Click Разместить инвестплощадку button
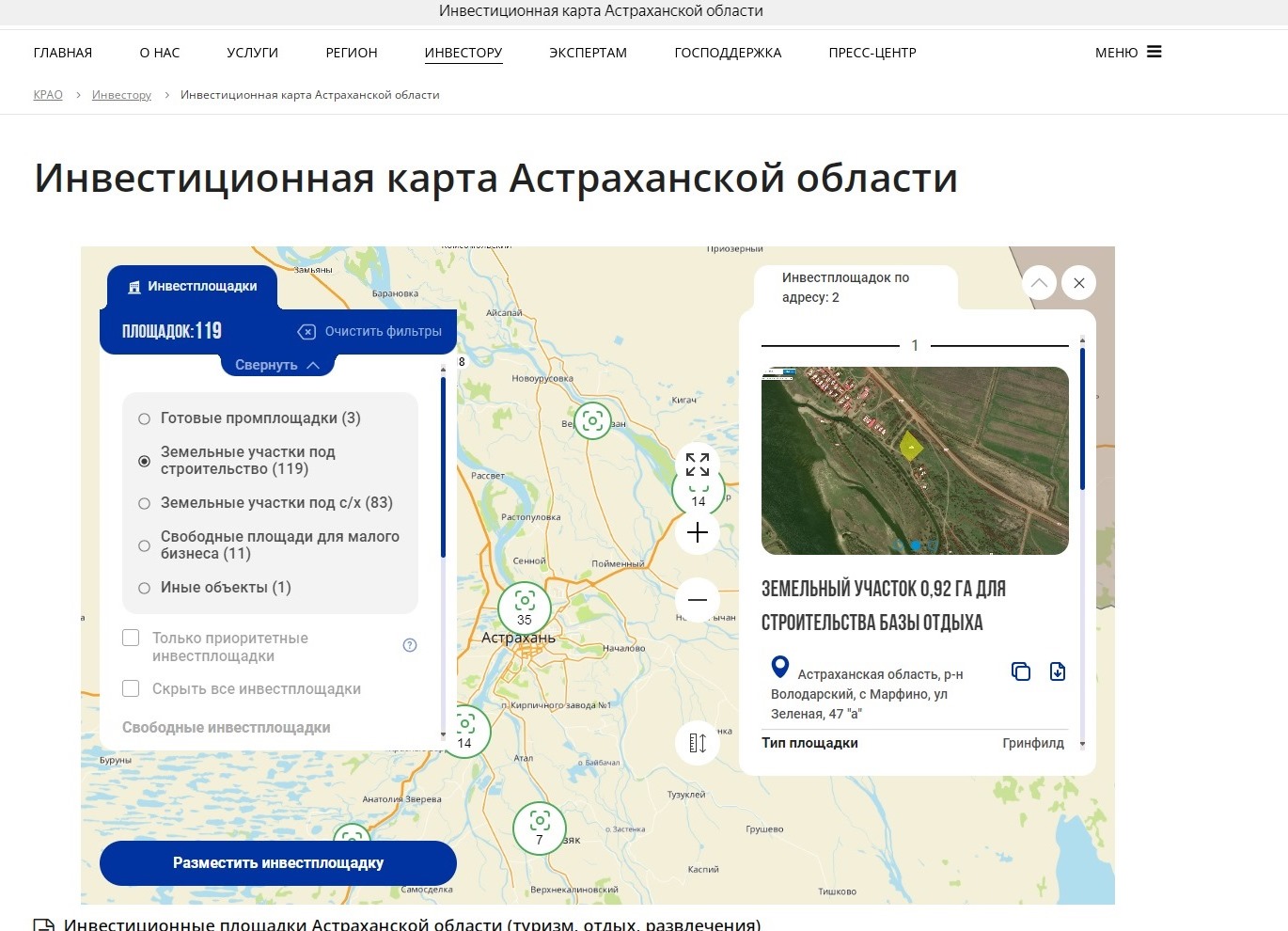This screenshot has width=1288, height=931. (278, 863)
